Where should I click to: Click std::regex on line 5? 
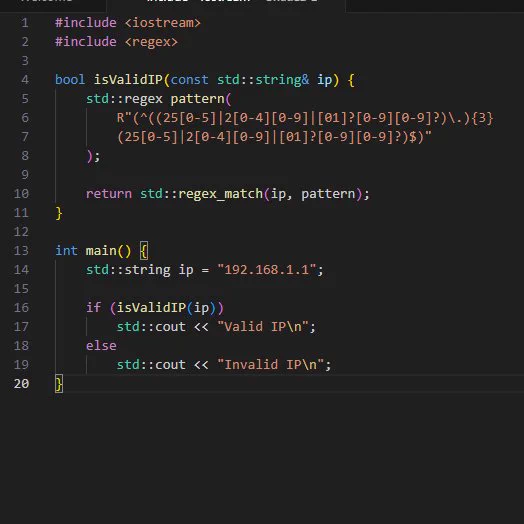(x=124, y=99)
